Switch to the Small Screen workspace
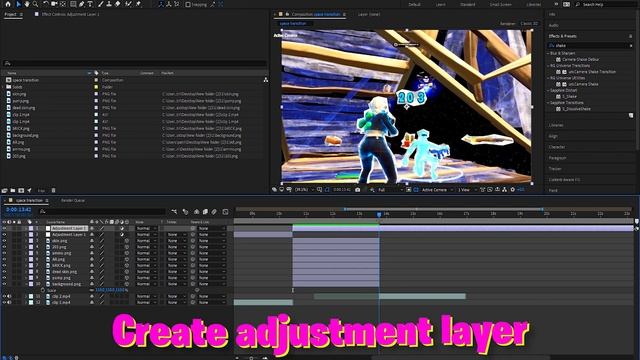The height and width of the screenshot is (360, 640). [500, 4]
